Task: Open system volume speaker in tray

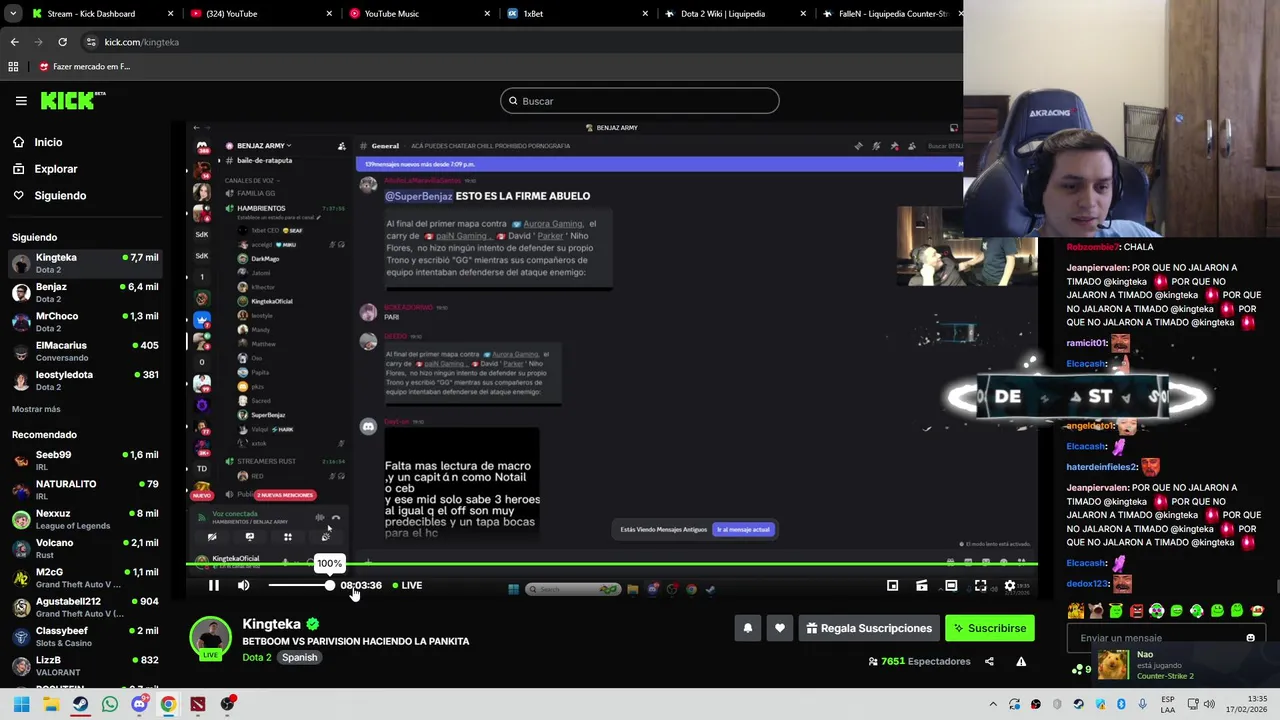Action: [1209, 704]
